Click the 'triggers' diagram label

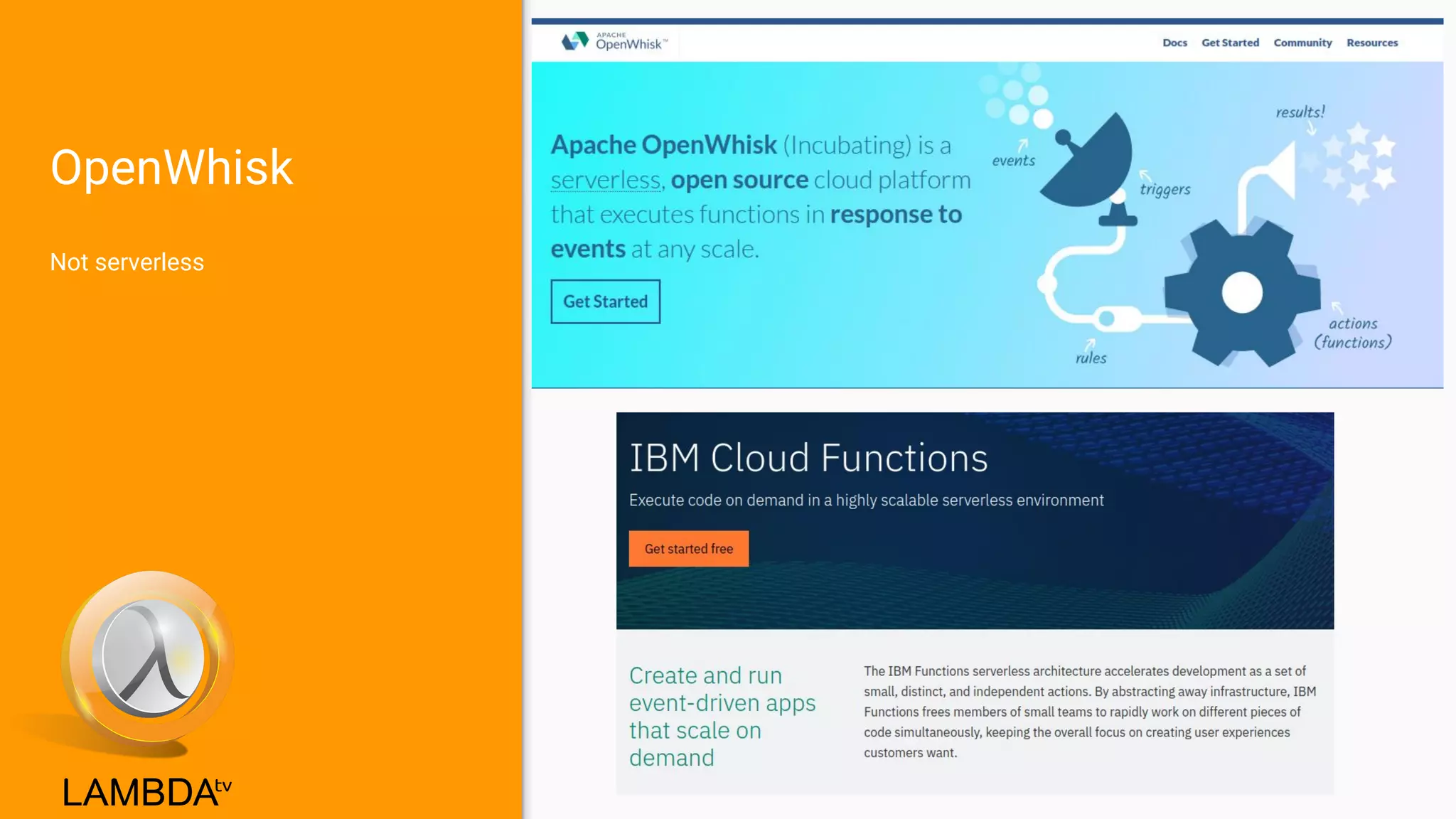click(1165, 189)
